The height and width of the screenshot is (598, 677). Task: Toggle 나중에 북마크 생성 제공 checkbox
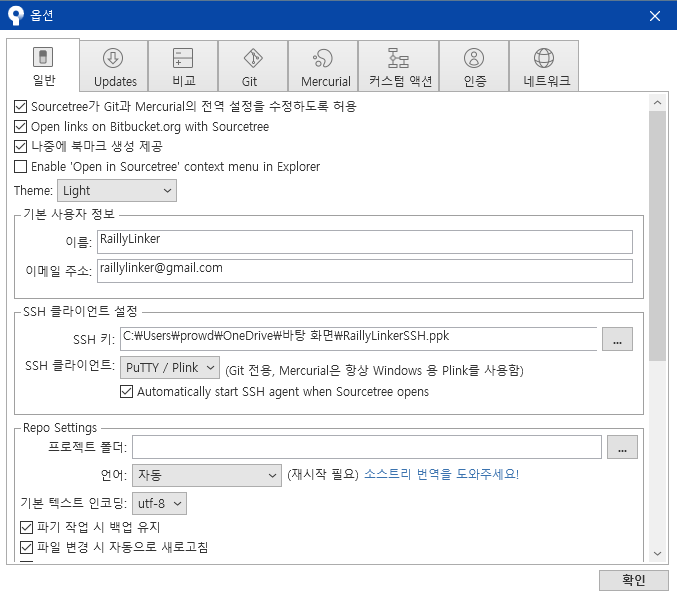[x=20, y=146]
